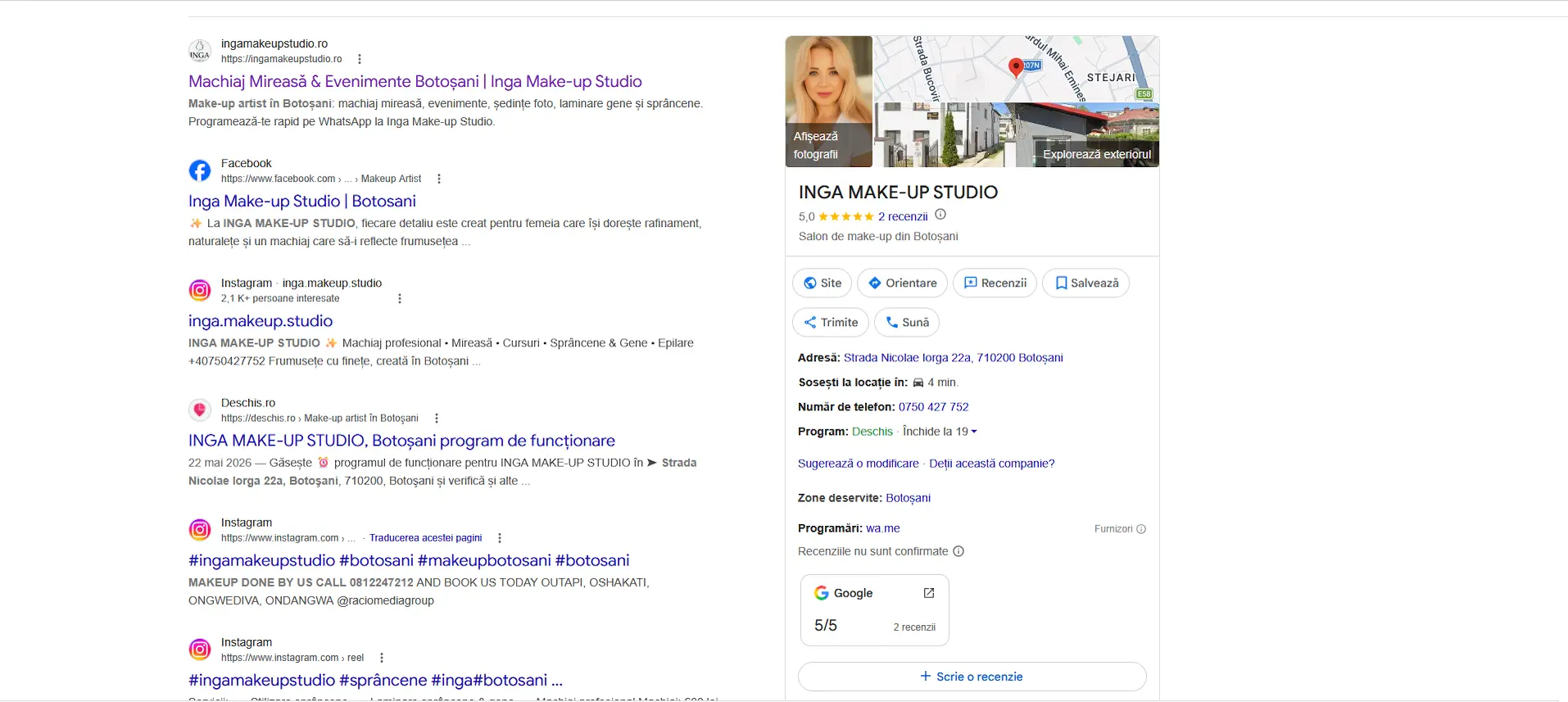Click phone number 0750 427 752

tap(933, 407)
